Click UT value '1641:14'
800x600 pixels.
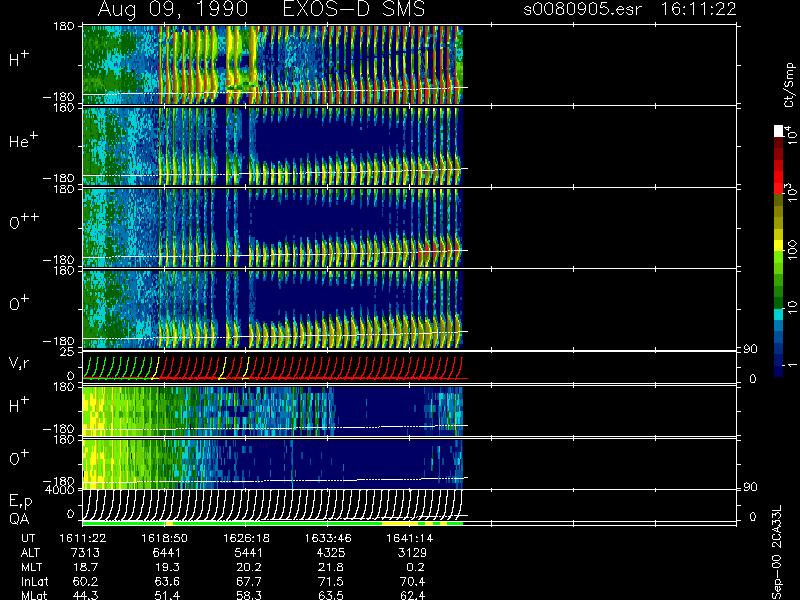pos(410,538)
